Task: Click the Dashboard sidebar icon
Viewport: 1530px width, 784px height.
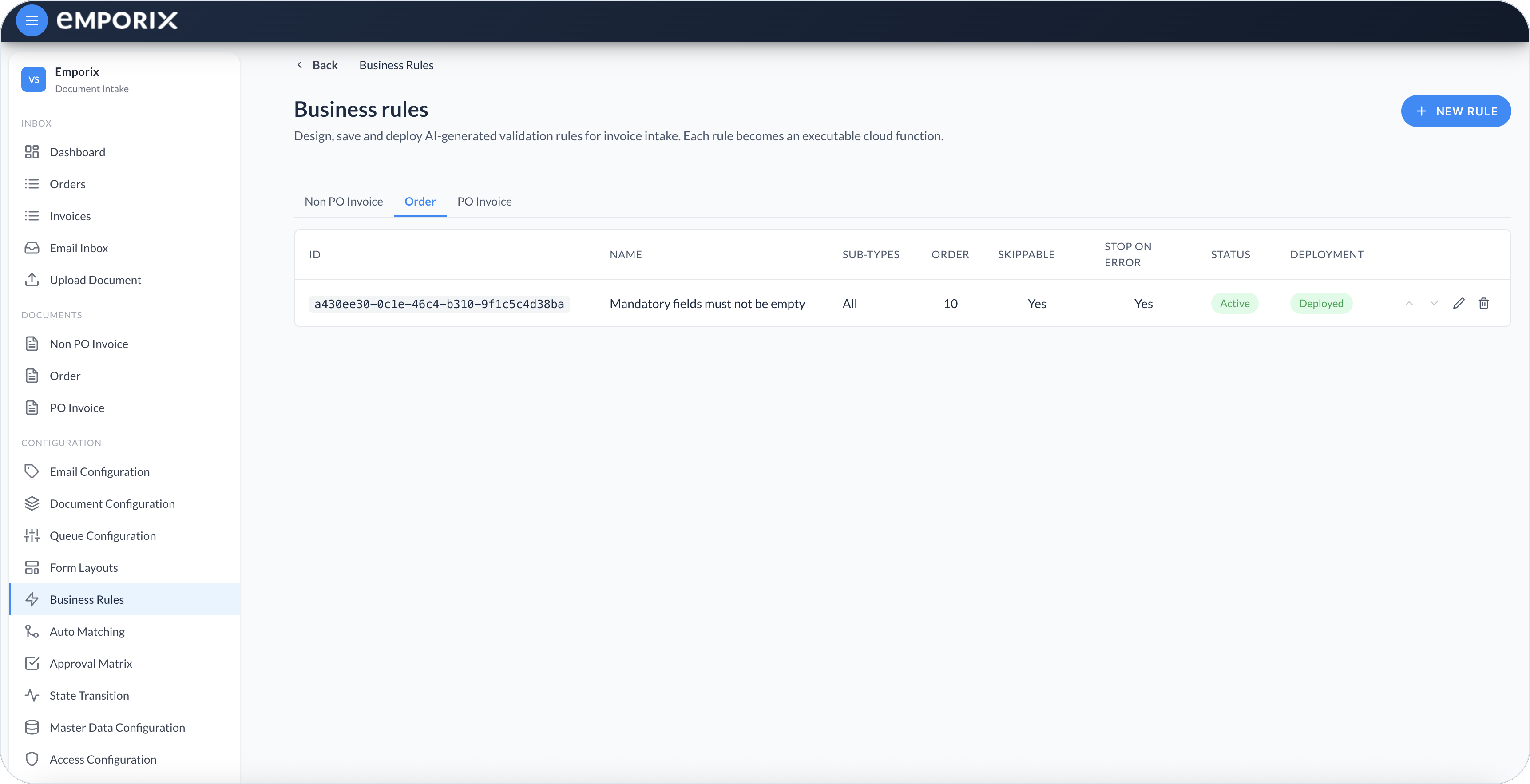Action: (32, 152)
